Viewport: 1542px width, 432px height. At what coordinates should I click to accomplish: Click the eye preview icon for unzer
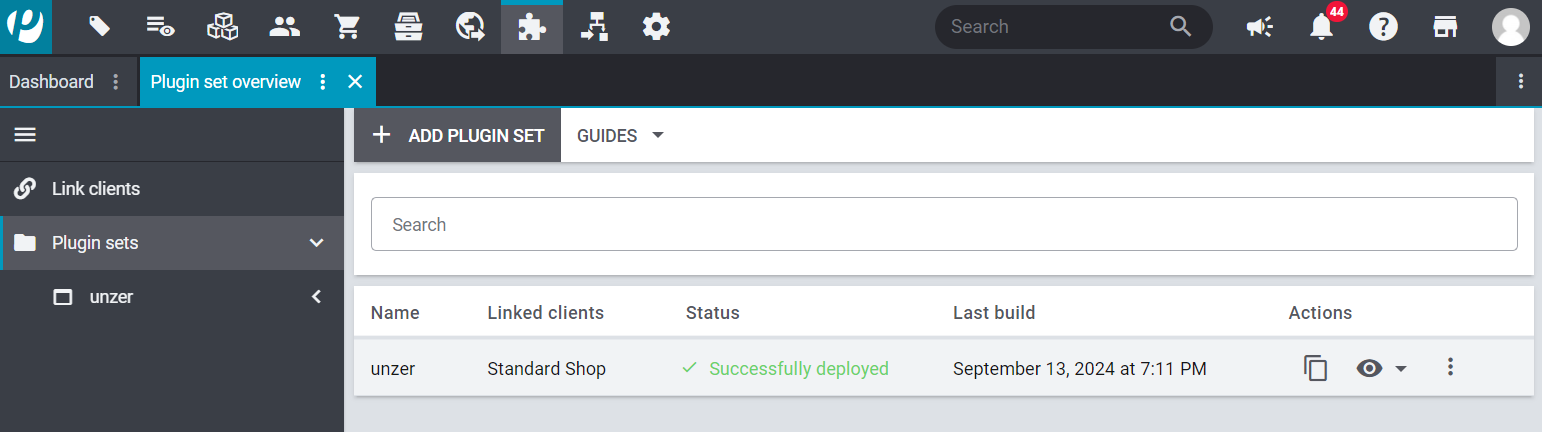(x=1369, y=368)
